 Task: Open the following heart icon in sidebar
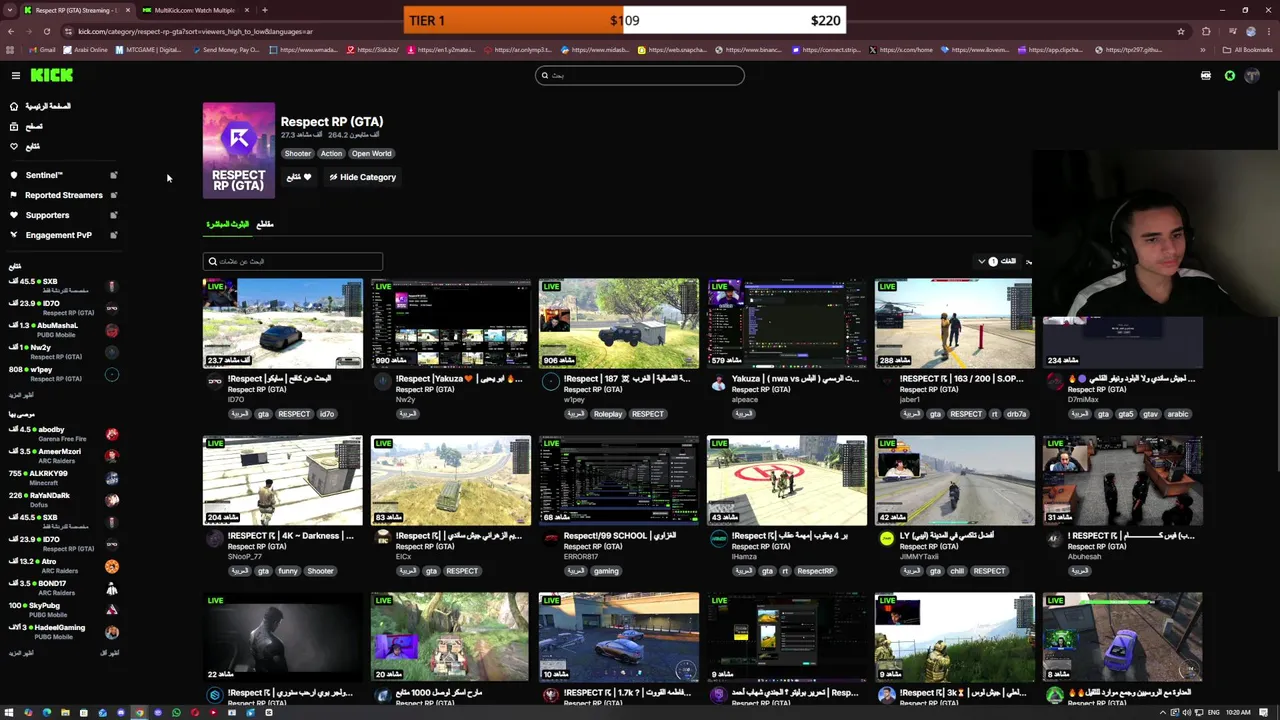pos(14,146)
